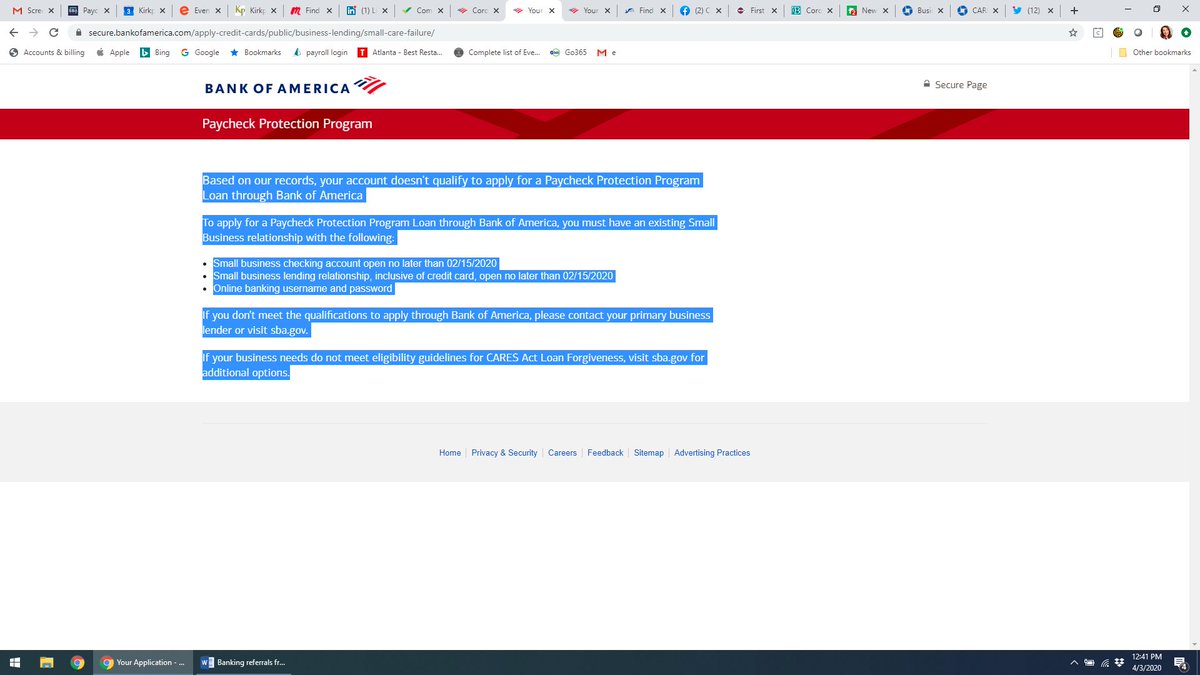Open File Explorer from the taskbar
This screenshot has width=1200, height=675.
(x=46, y=662)
